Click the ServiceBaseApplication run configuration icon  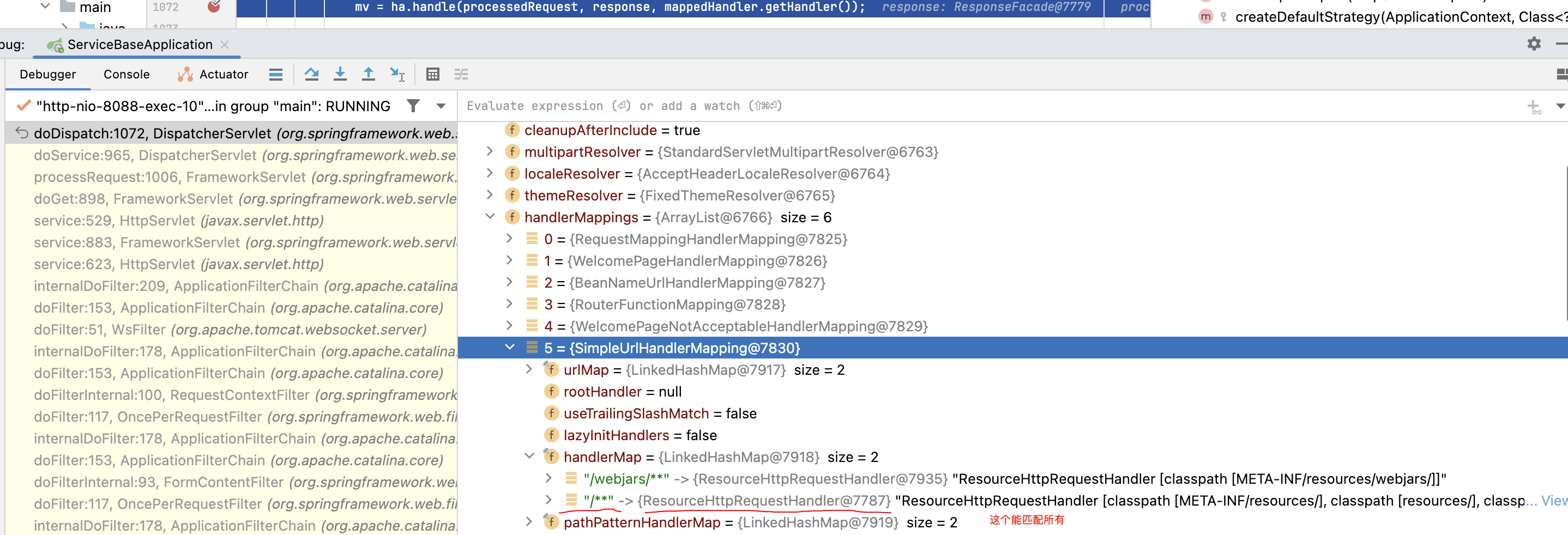pos(56,45)
